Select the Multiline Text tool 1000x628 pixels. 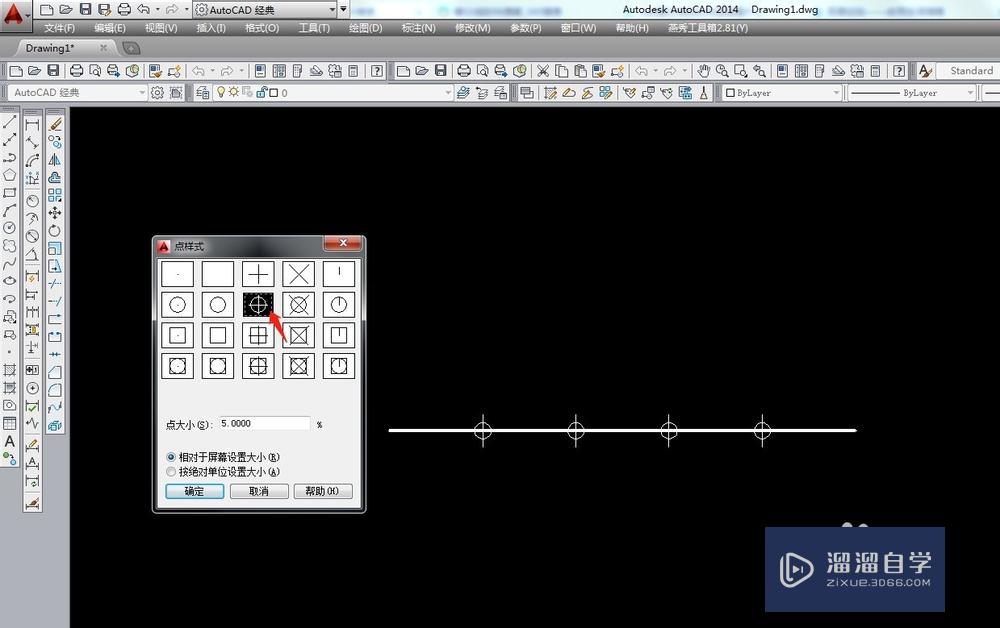[x=10, y=441]
